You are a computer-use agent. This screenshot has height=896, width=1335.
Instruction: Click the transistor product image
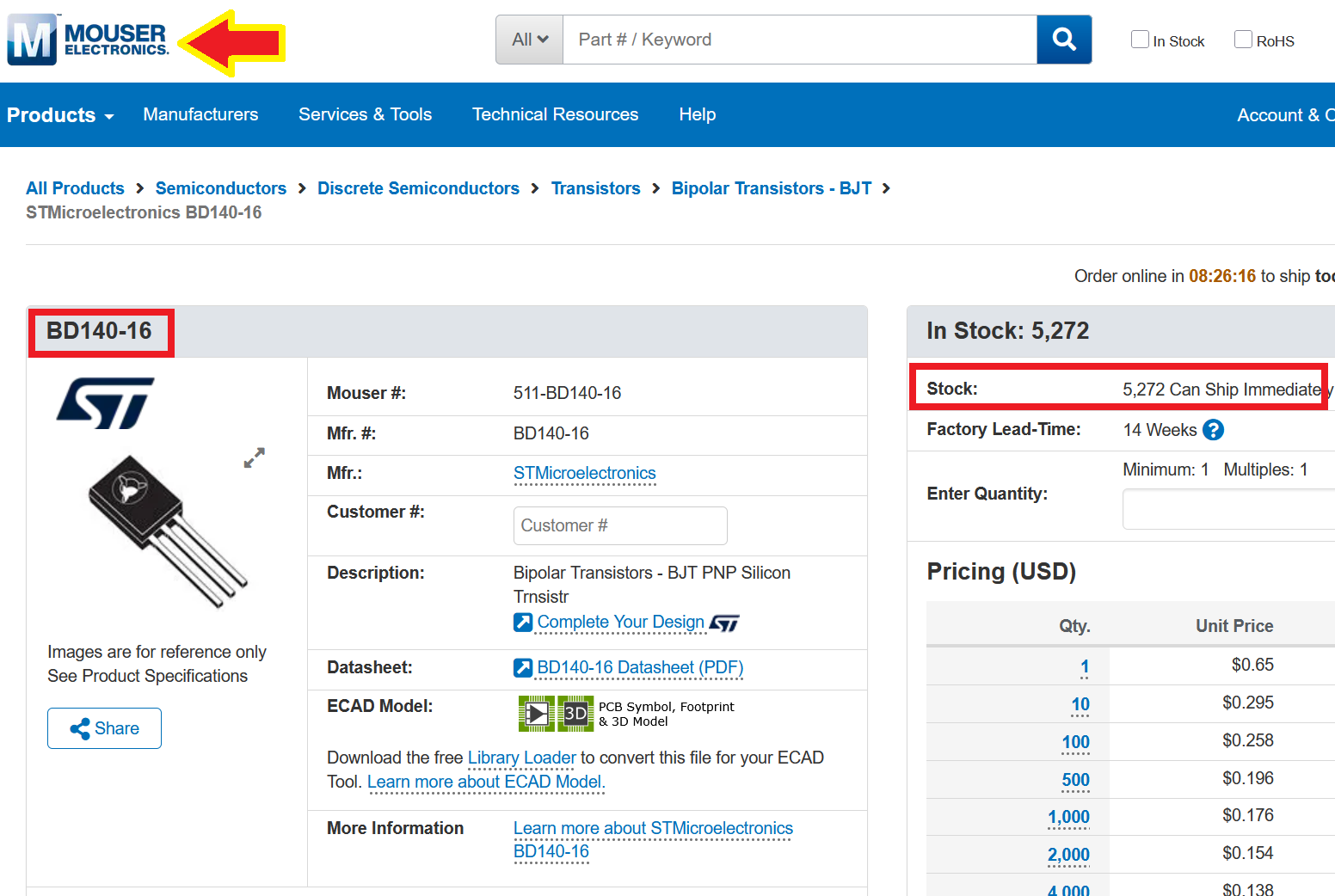(x=168, y=531)
